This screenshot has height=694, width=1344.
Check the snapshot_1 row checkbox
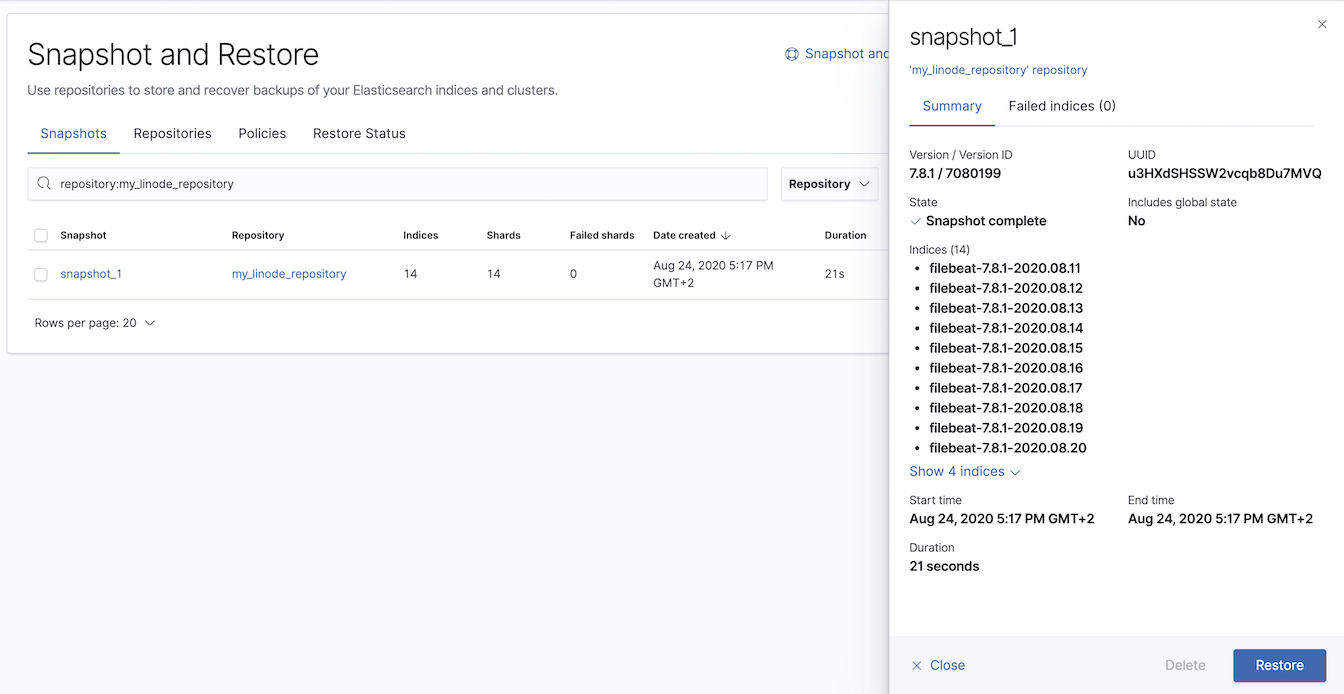click(x=41, y=274)
